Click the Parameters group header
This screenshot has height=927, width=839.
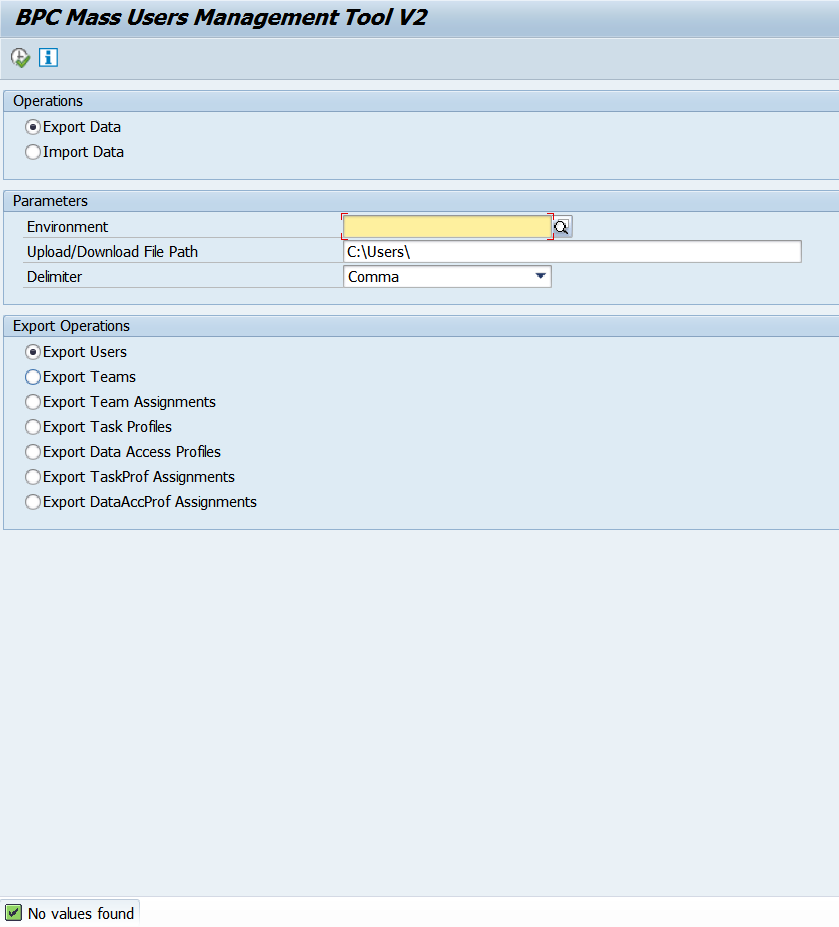[x=50, y=201]
